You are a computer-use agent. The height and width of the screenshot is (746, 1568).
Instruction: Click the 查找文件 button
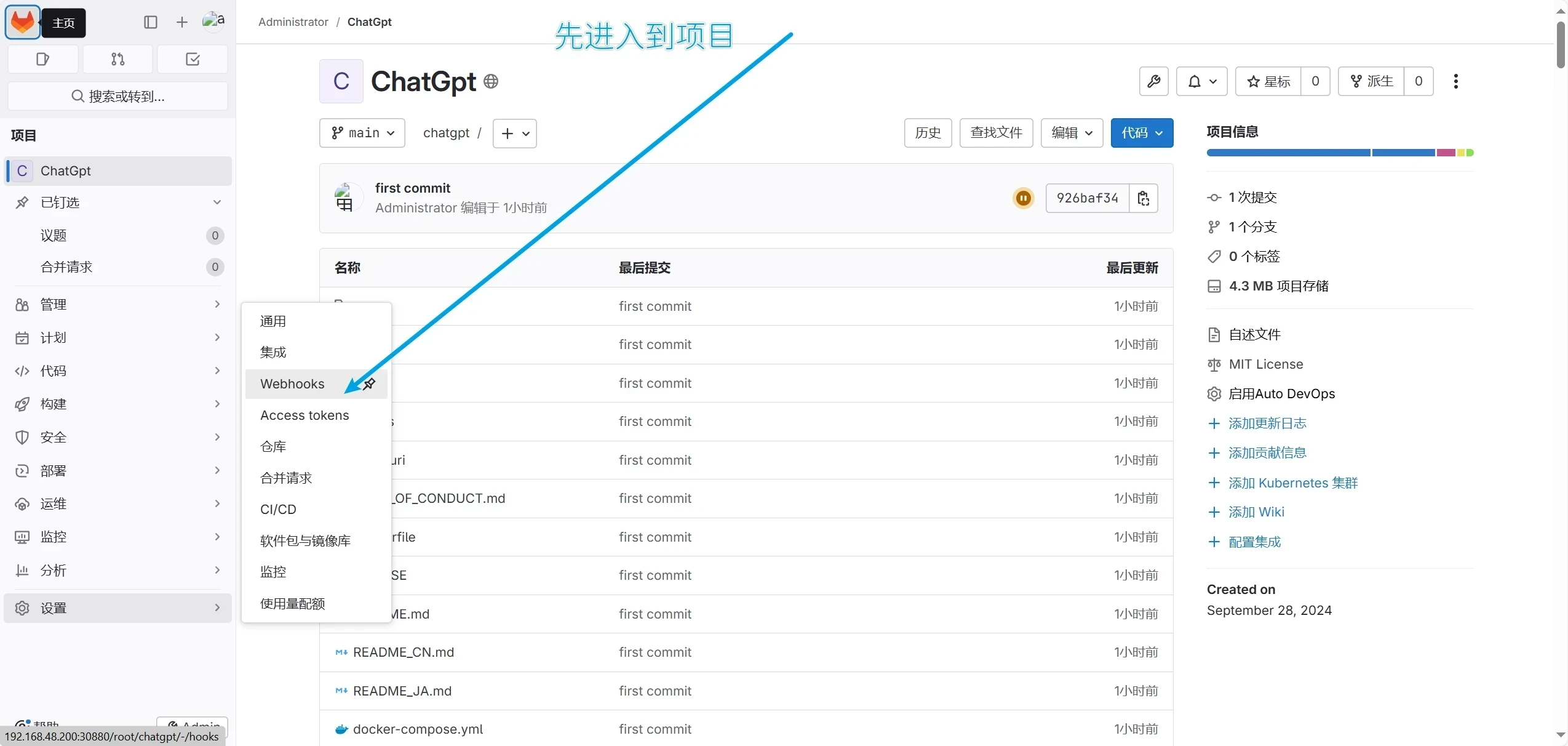point(996,133)
